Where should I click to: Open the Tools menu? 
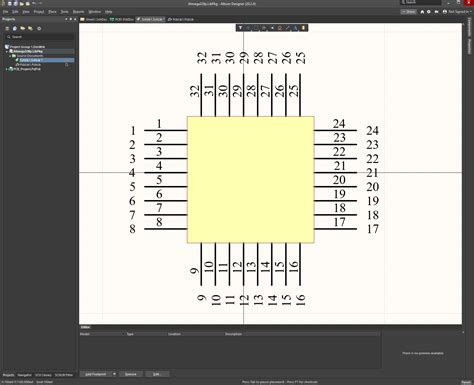[x=64, y=12]
